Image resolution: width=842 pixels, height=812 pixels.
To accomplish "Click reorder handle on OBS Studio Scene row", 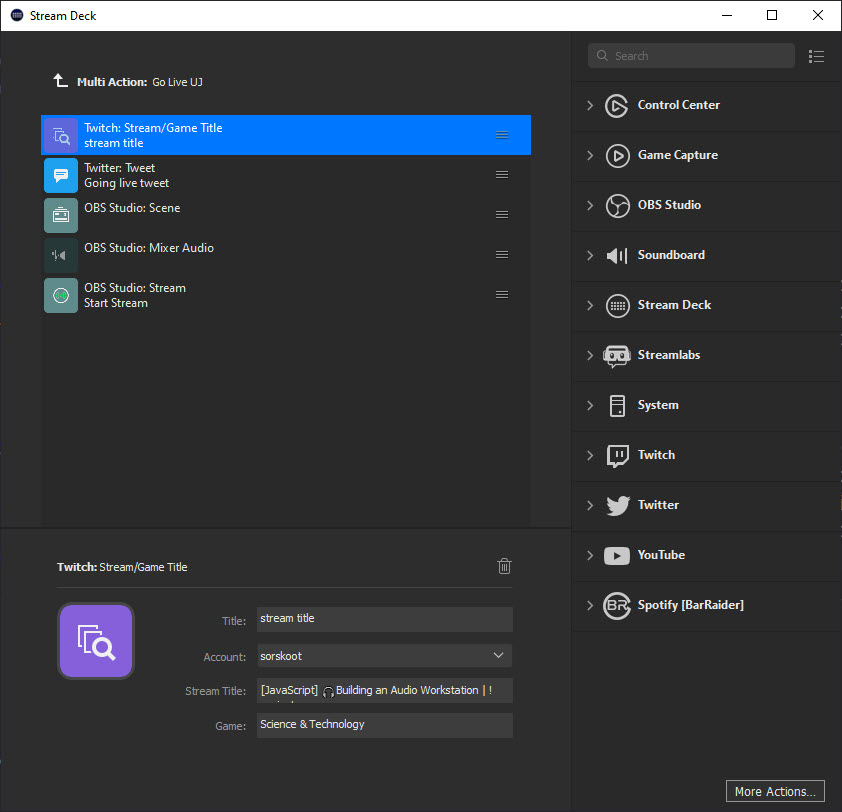I will tap(502, 215).
